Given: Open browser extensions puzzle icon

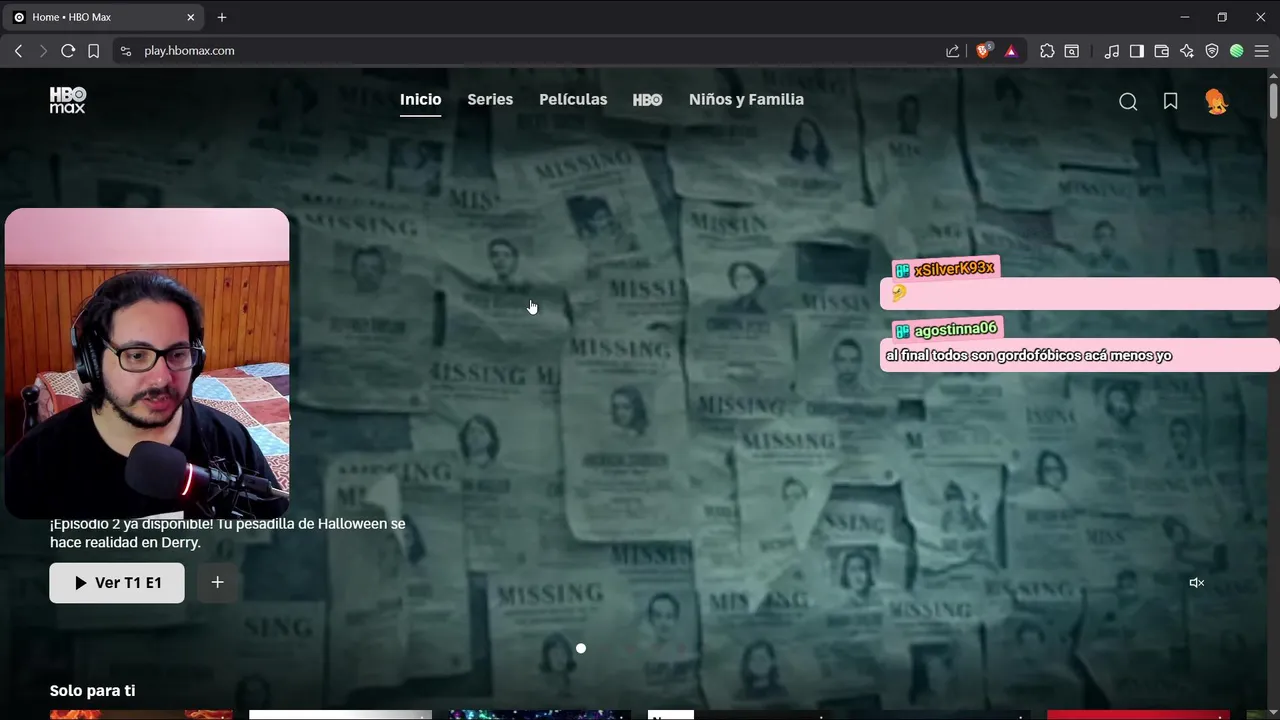Looking at the screenshot, I should point(1047,51).
